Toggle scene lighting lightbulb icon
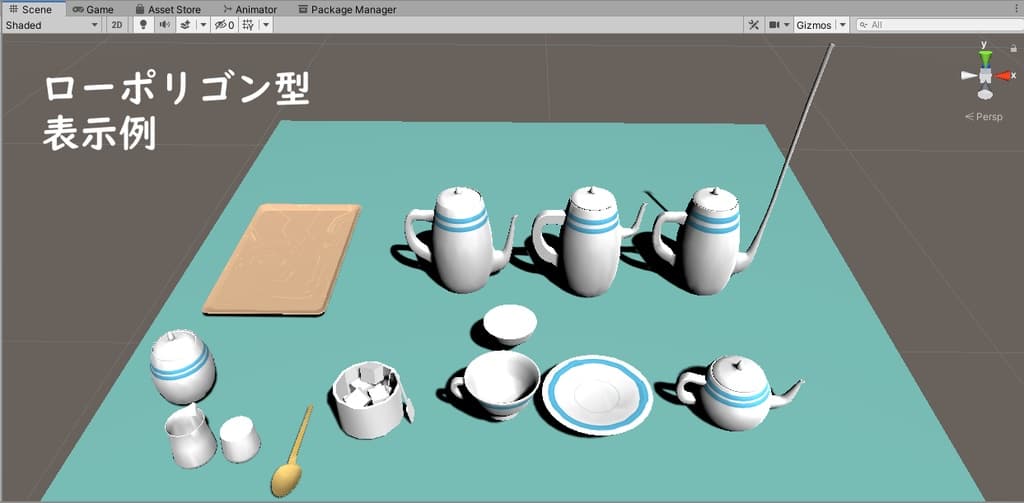Screen dimensions: 1024x503 [144, 25]
